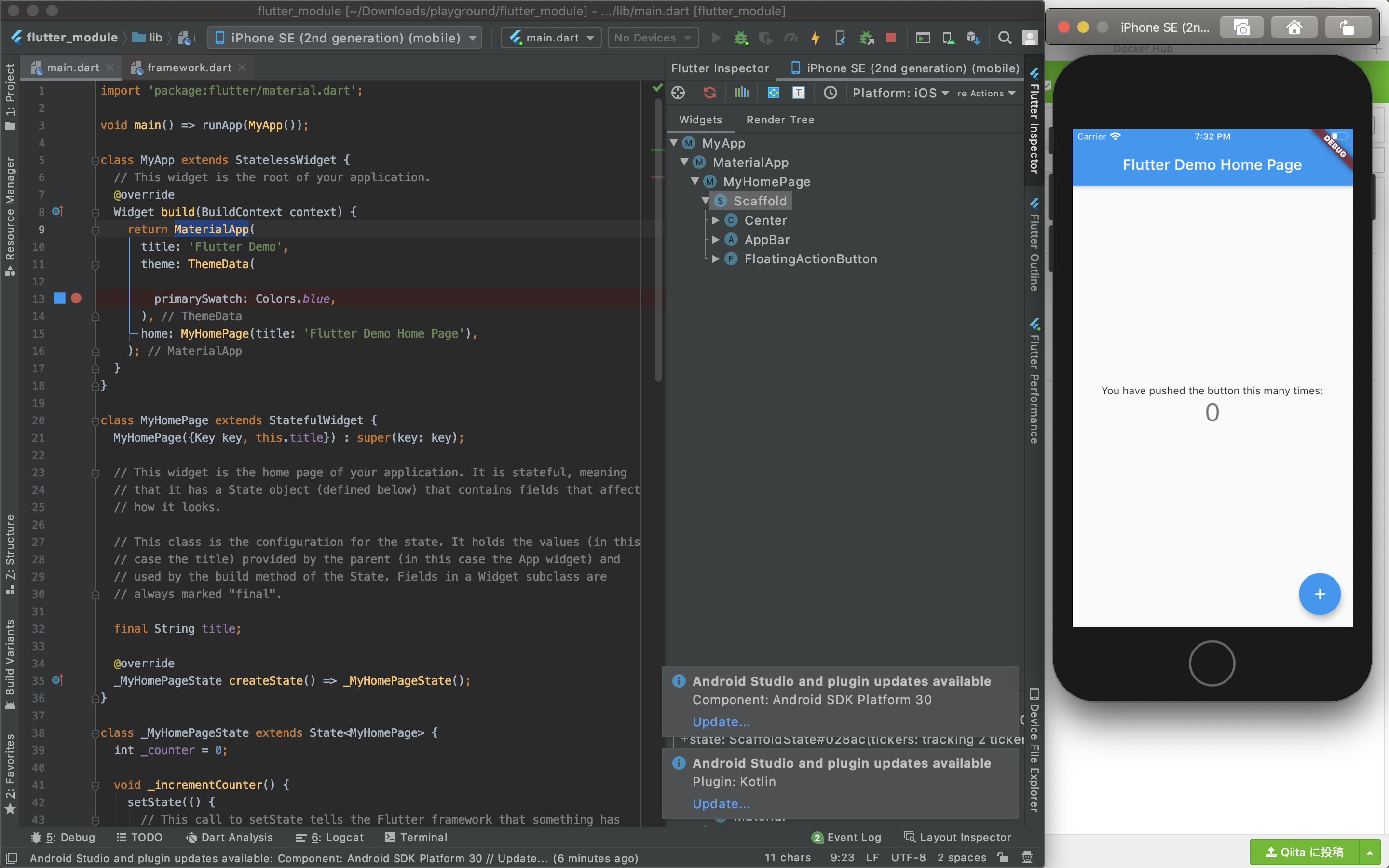
Task: Click the yellow Flutter Hot Reload lightning icon
Action: coord(815,38)
